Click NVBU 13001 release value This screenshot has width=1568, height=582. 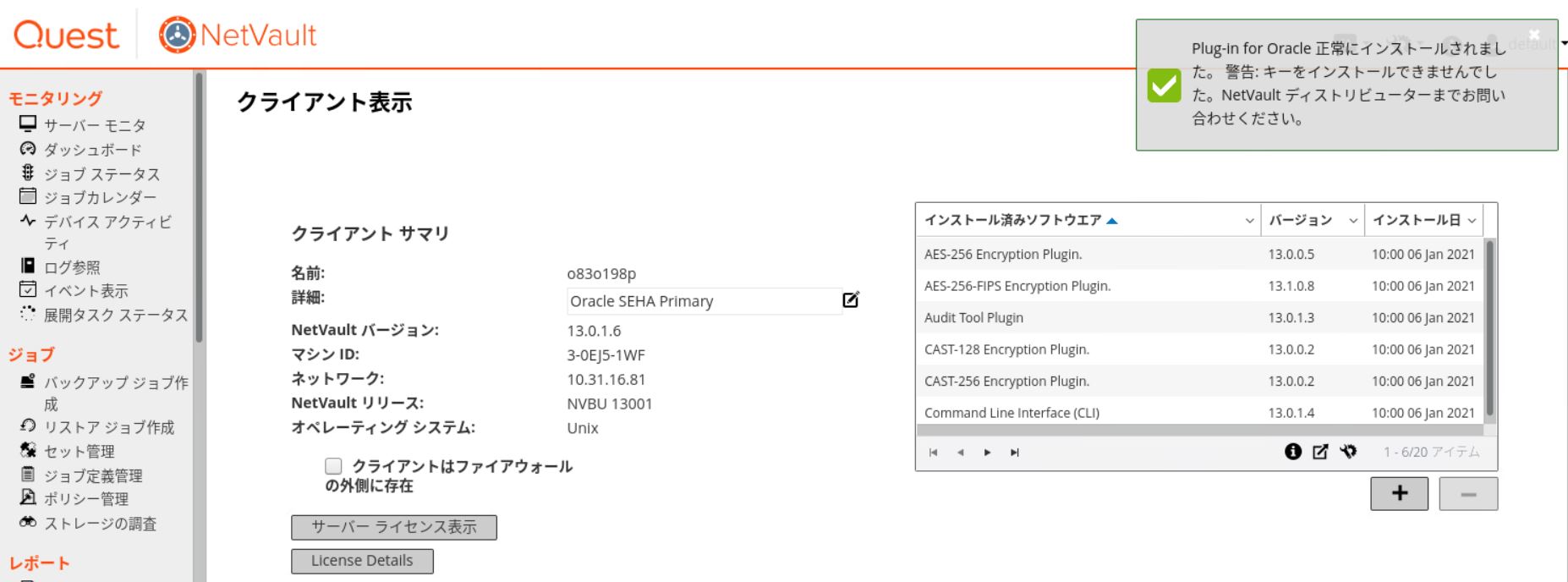(x=610, y=404)
